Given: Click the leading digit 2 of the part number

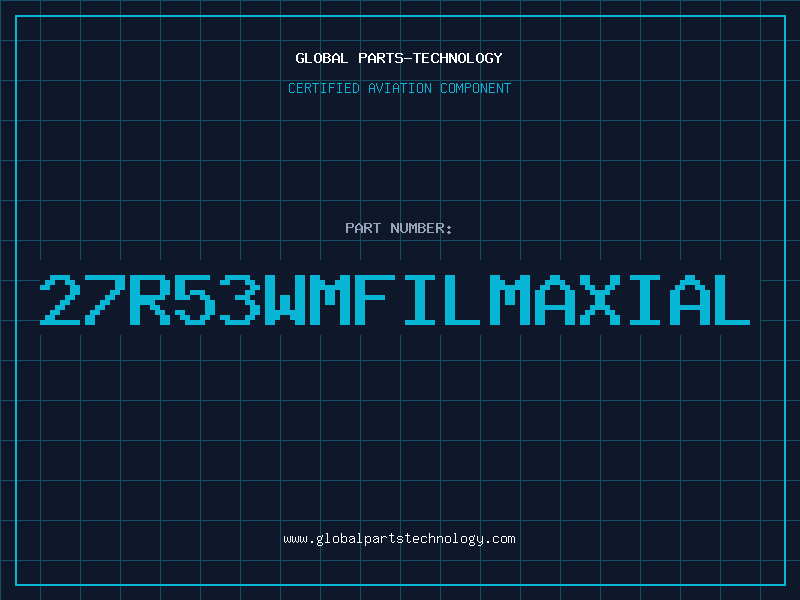Looking at the screenshot, I should tap(60, 300).
